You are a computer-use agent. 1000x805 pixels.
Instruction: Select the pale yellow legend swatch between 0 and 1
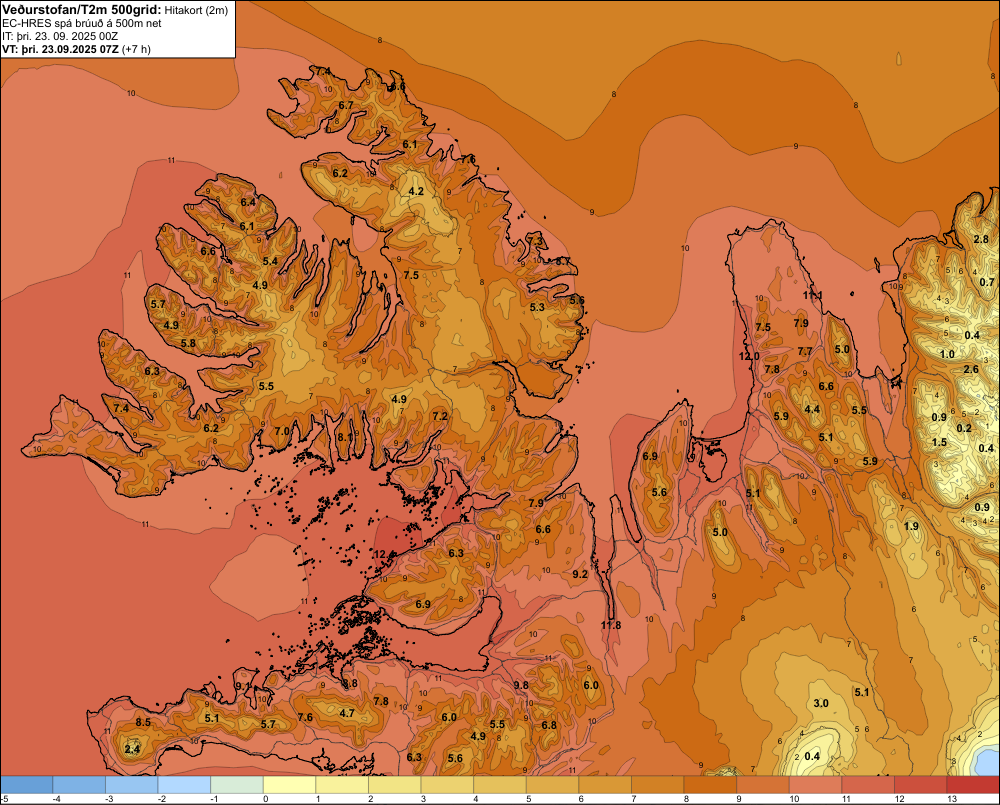pyautogui.click(x=290, y=785)
